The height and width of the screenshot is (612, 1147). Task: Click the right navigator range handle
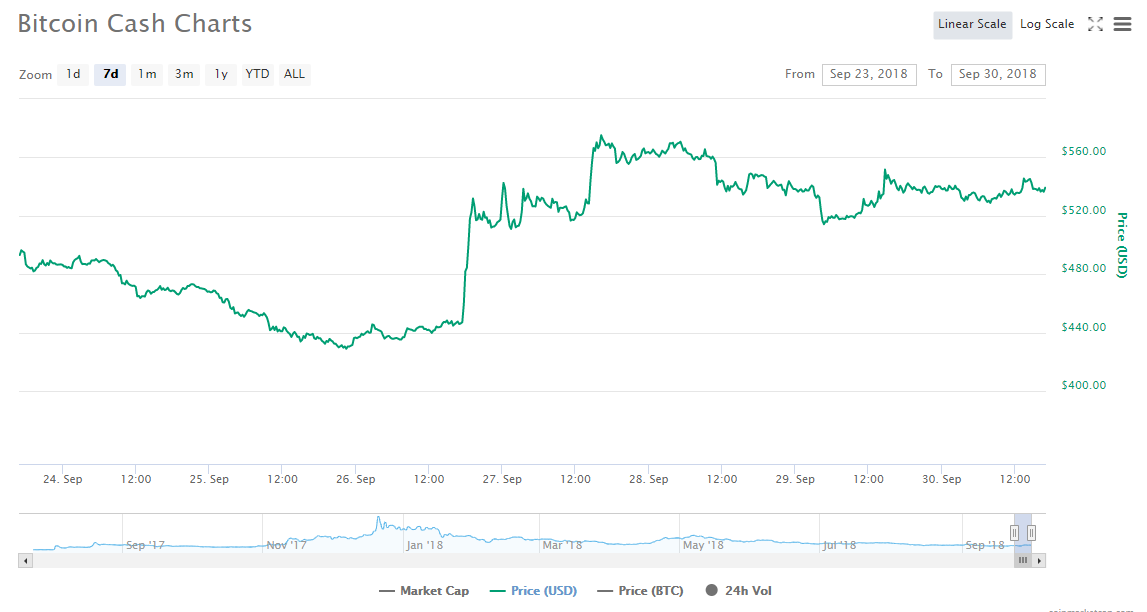(x=1031, y=533)
